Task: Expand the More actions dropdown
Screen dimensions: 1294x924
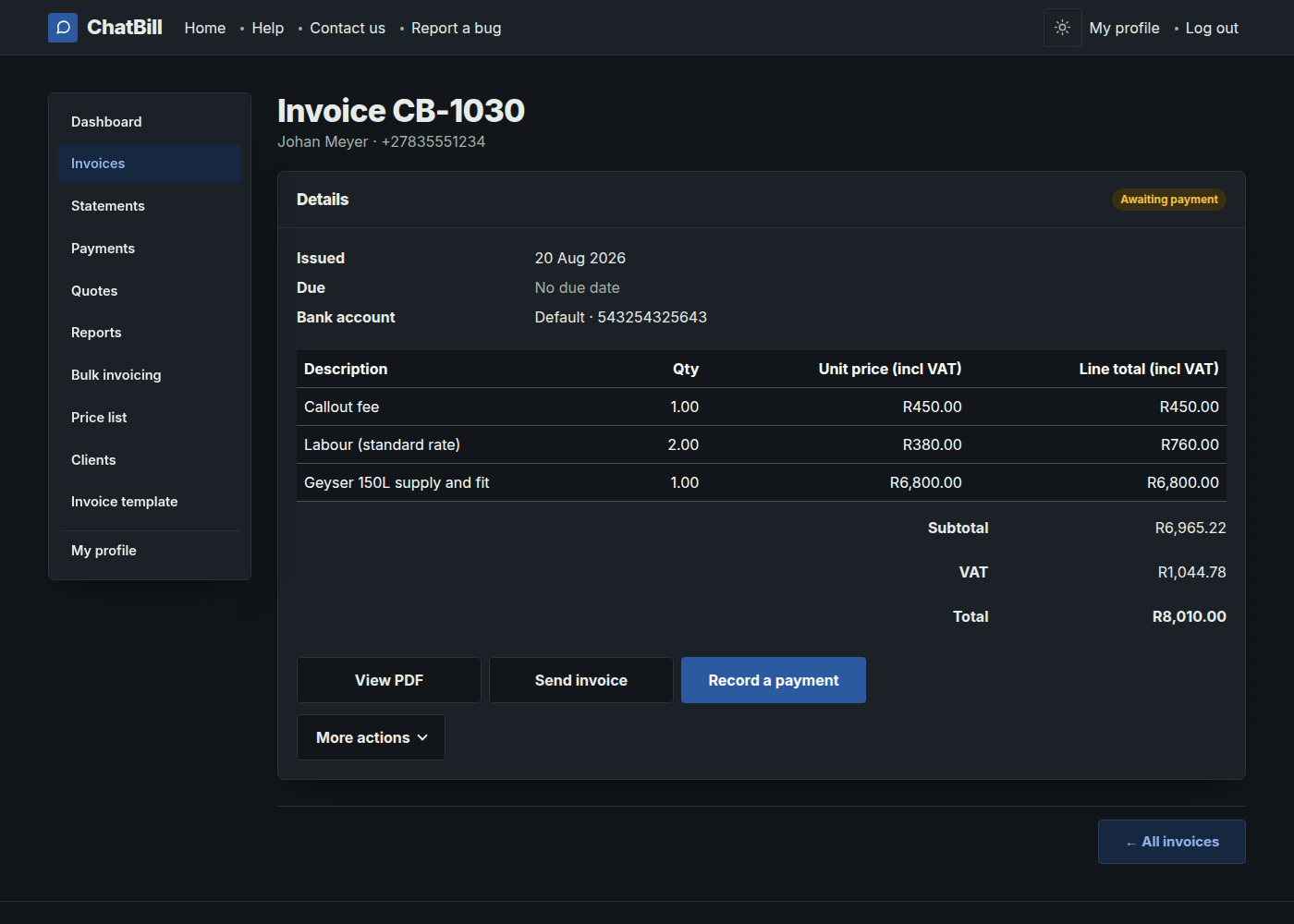Action: (371, 737)
